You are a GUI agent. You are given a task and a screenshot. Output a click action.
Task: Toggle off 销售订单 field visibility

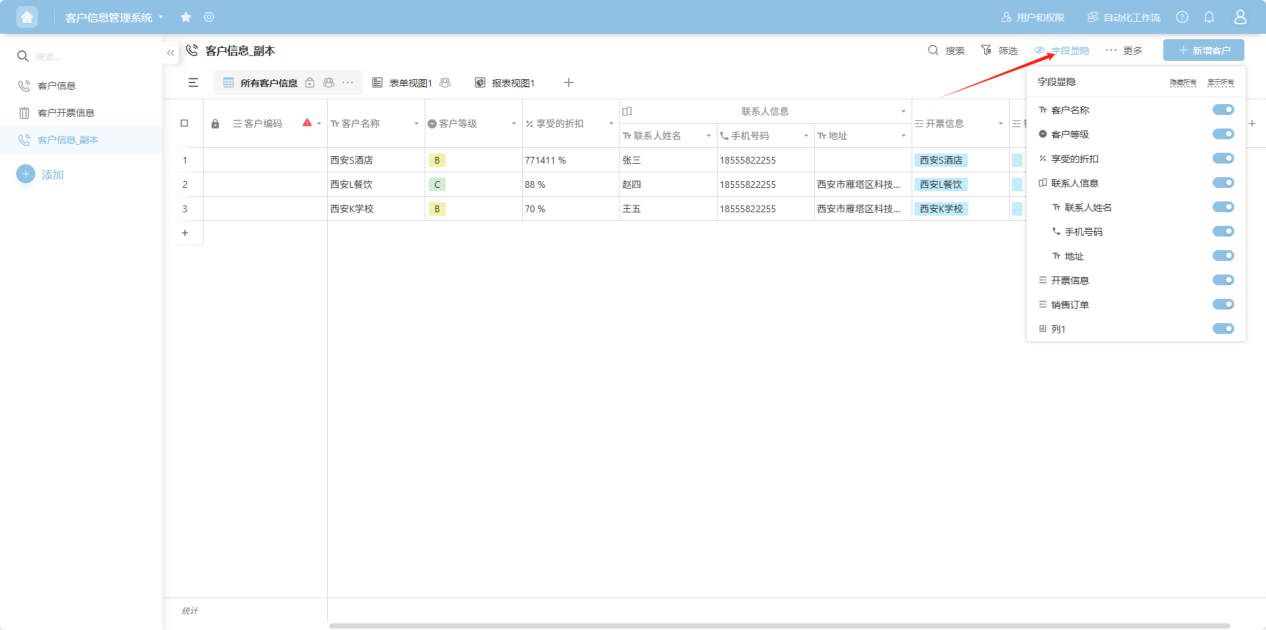1222,304
